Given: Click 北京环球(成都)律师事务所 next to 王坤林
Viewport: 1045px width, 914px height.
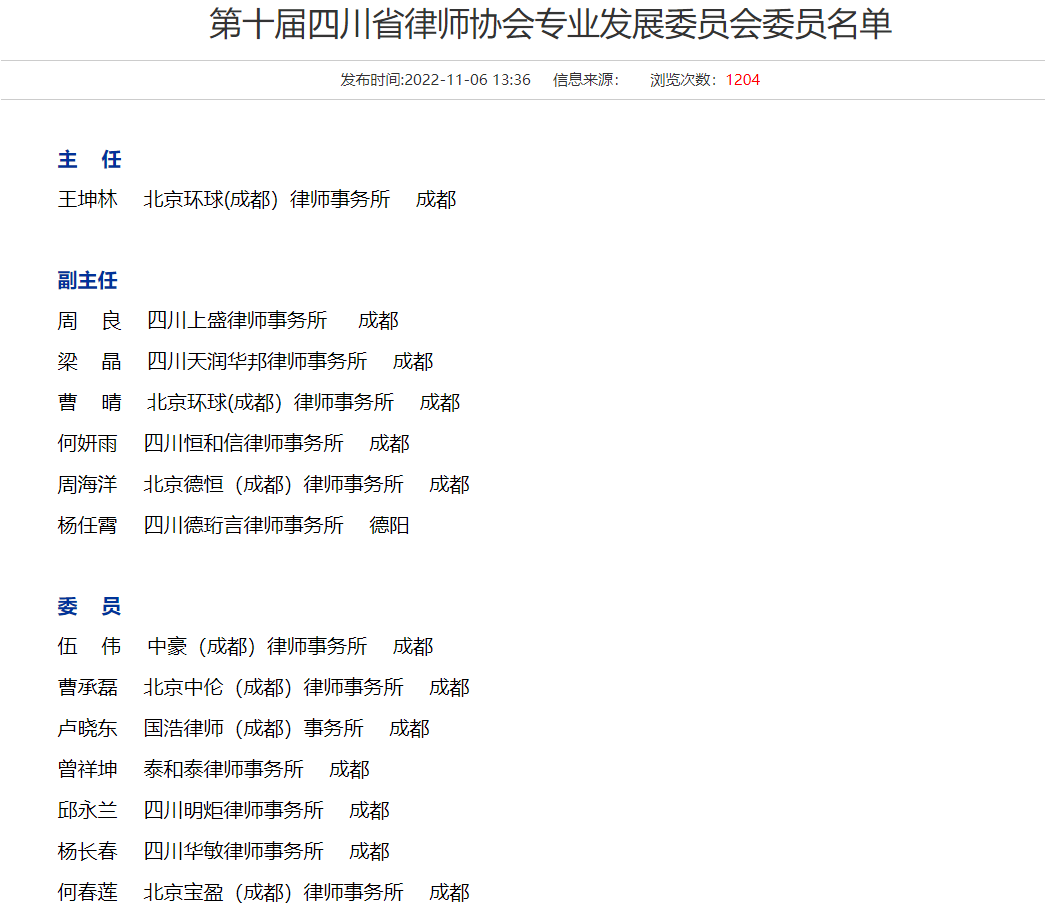Looking at the screenshot, I should point(267,199).
